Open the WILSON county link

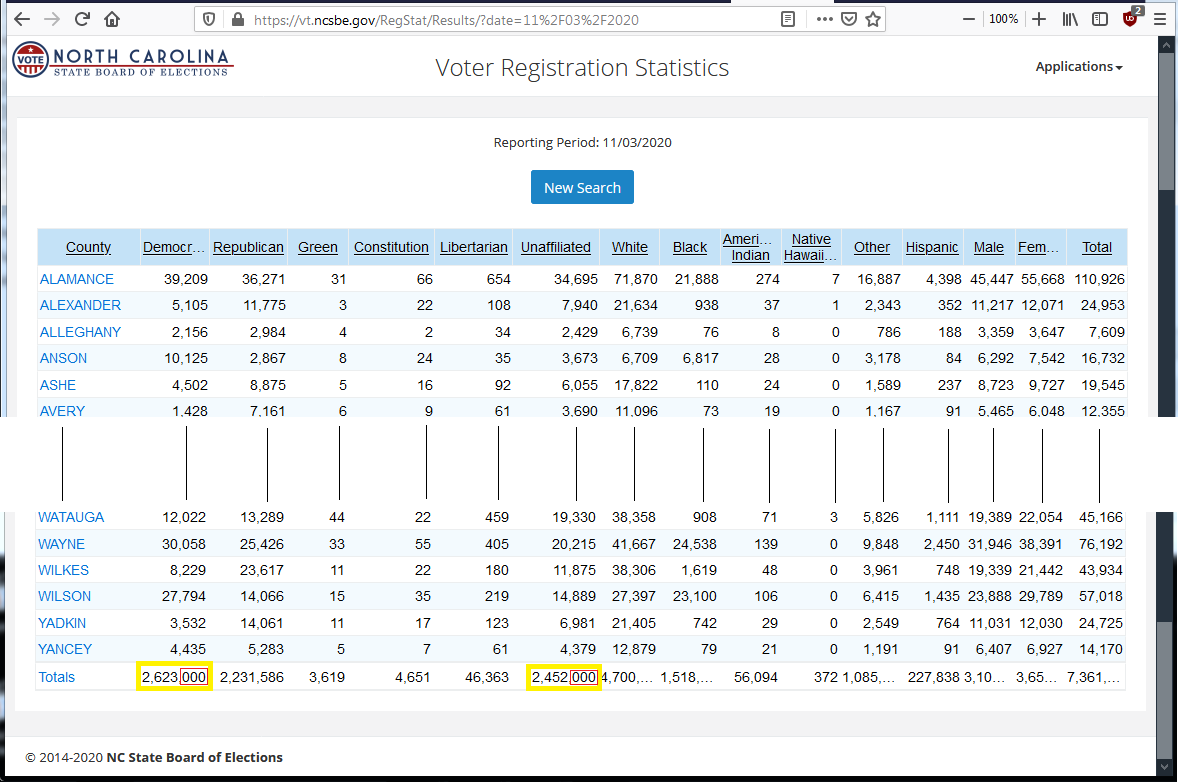[x=65, y=596]
